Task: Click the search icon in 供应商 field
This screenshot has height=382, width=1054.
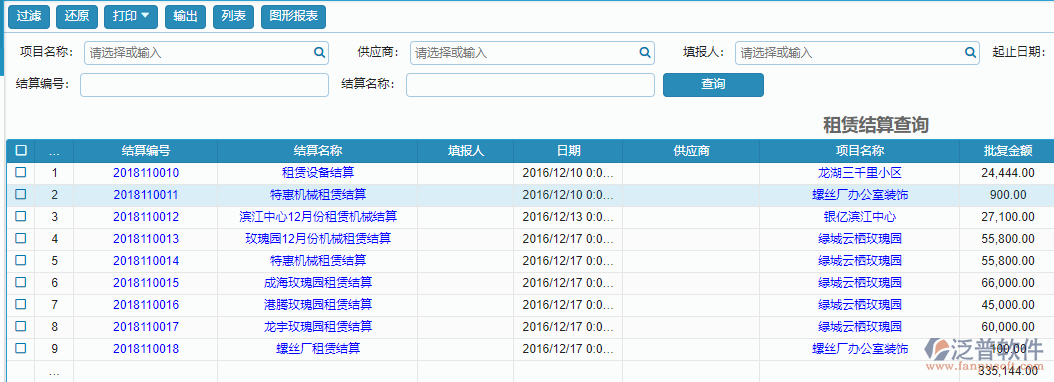Action: (644, 52)
